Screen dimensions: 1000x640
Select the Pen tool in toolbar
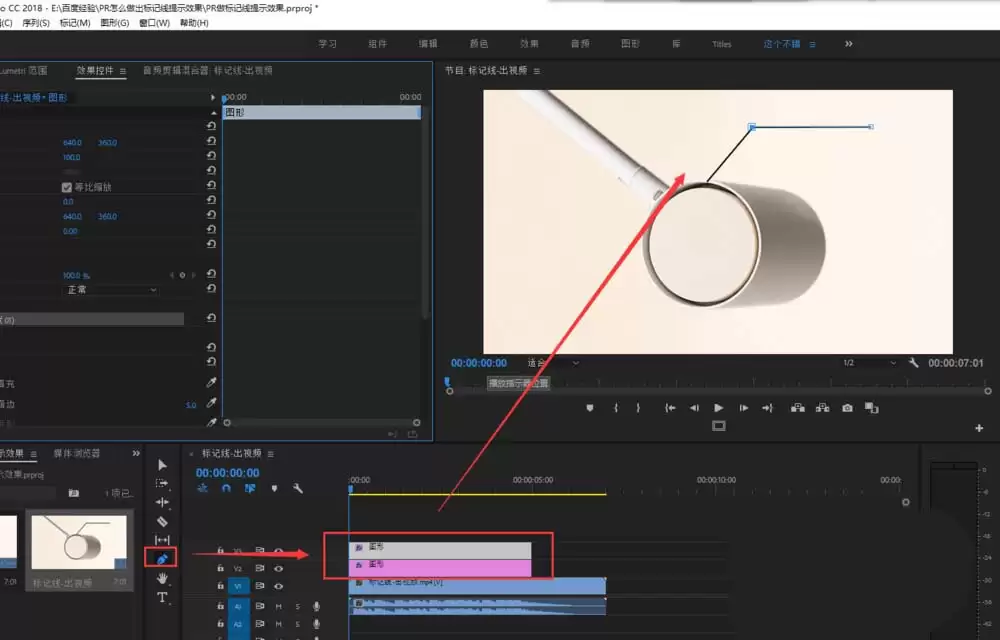tap(161, 559)
